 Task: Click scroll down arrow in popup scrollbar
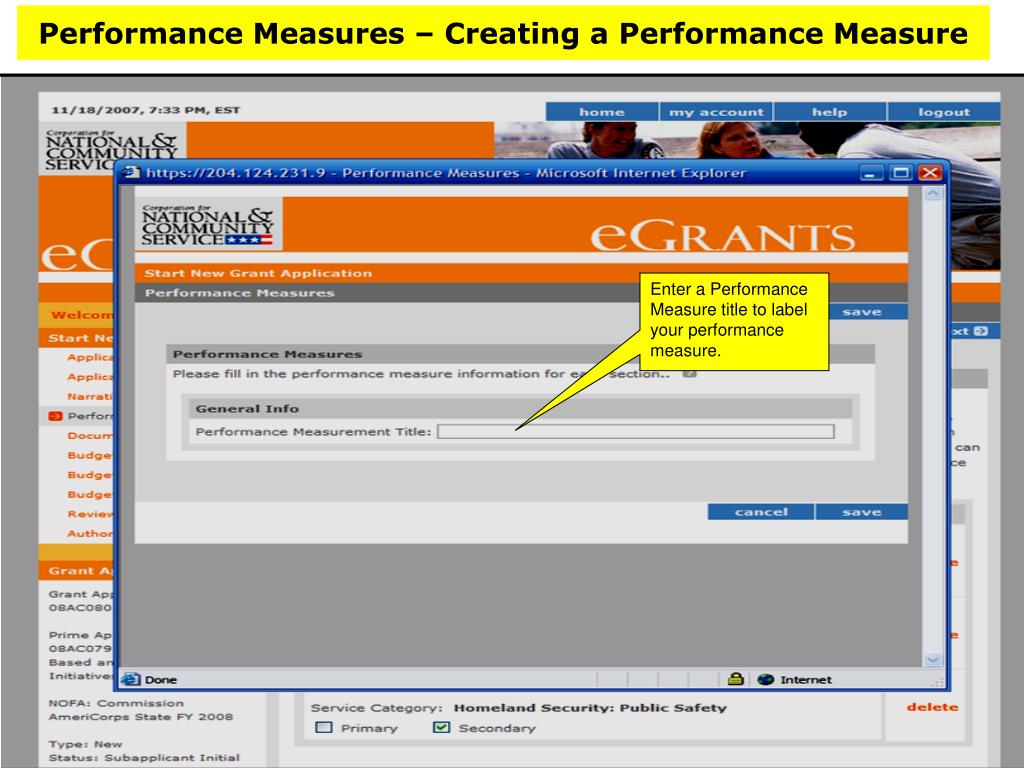point(933,660)
